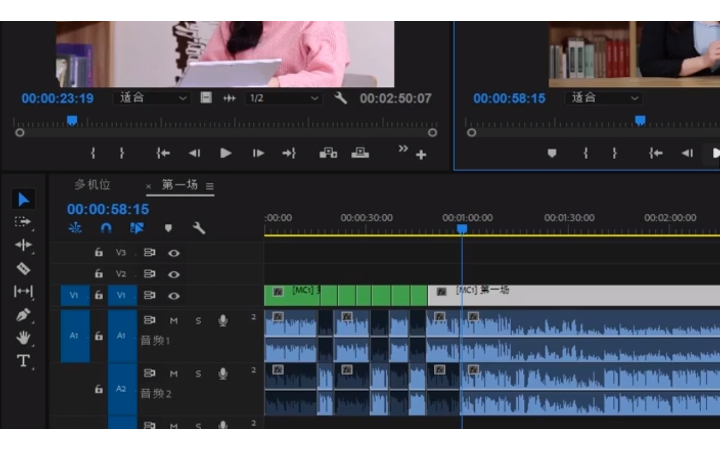Image resolution: width=720 pixels, height=450 pixels.
Task: Select the Hand tool
Action: pyautogui.click(x=23, y=337)
